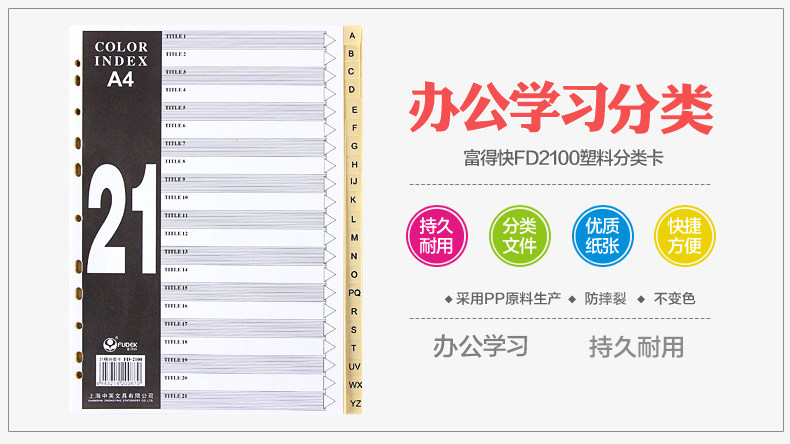Select the red 办公学习分类 headline
This screenshot has width=790, height=444.
pos(561,107)
